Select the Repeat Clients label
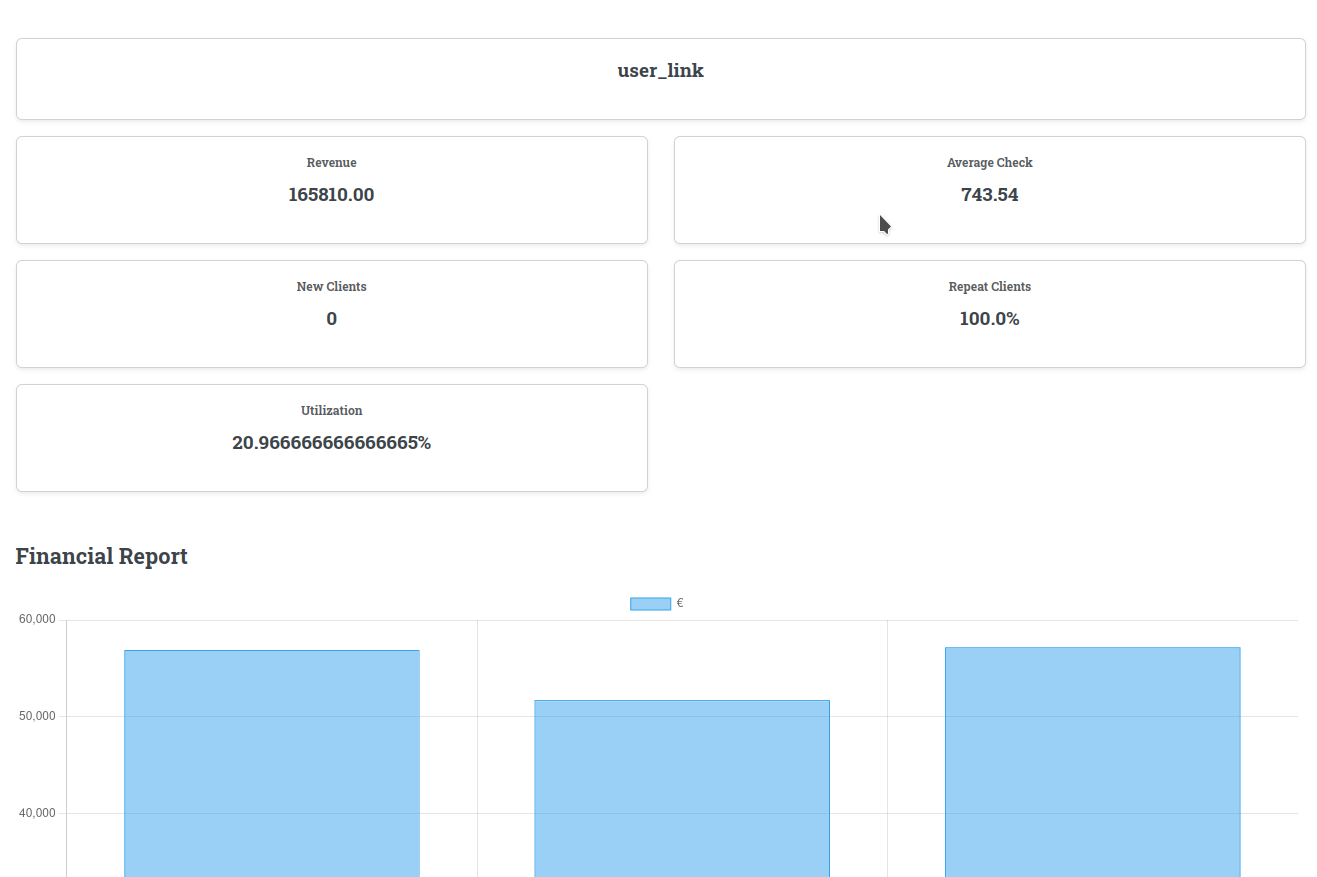Image resolution: width=1317 pixels, height=877 pixels. 989,287
